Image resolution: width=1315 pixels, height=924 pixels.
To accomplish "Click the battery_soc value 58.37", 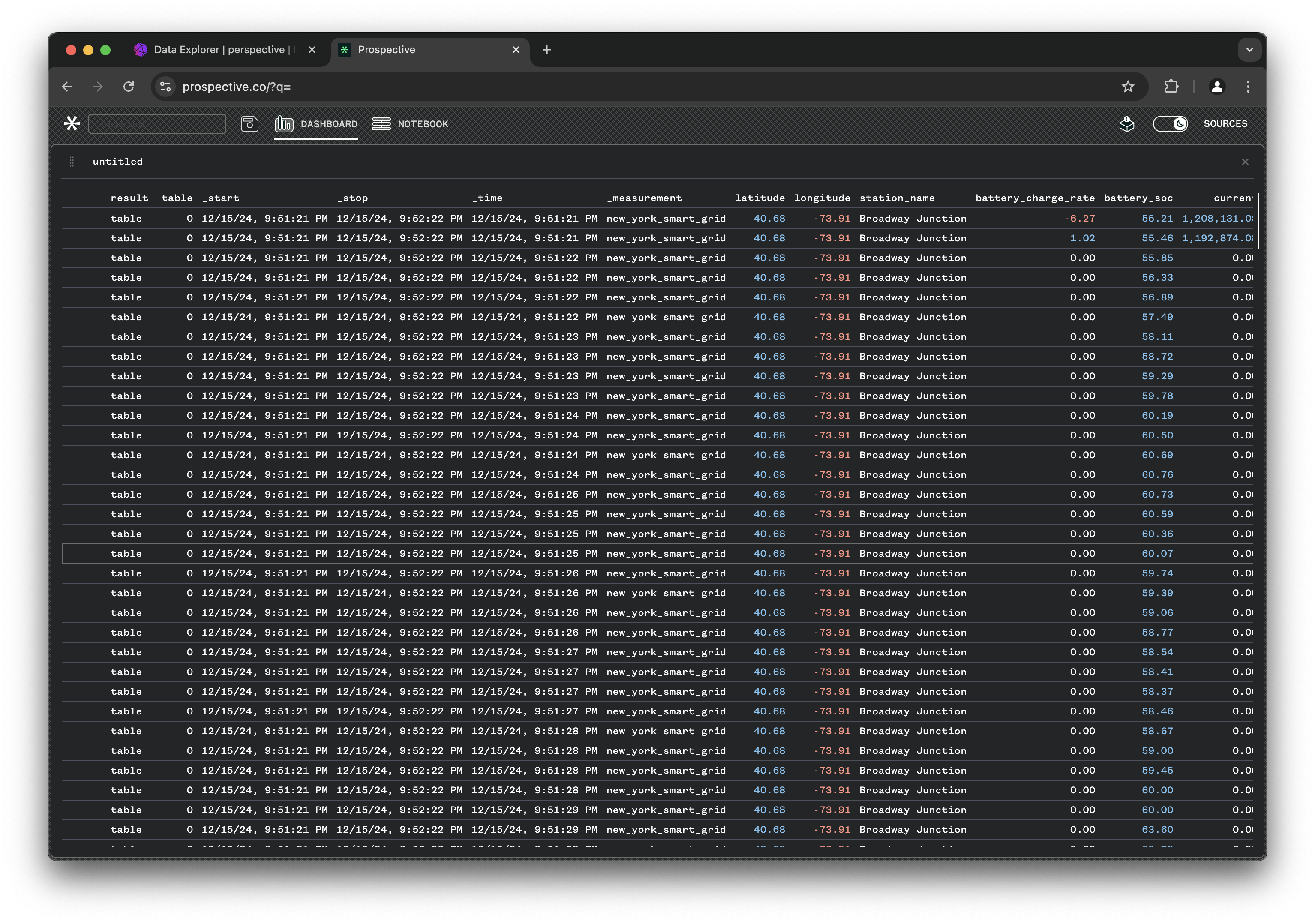I will tap(1158, 691).
